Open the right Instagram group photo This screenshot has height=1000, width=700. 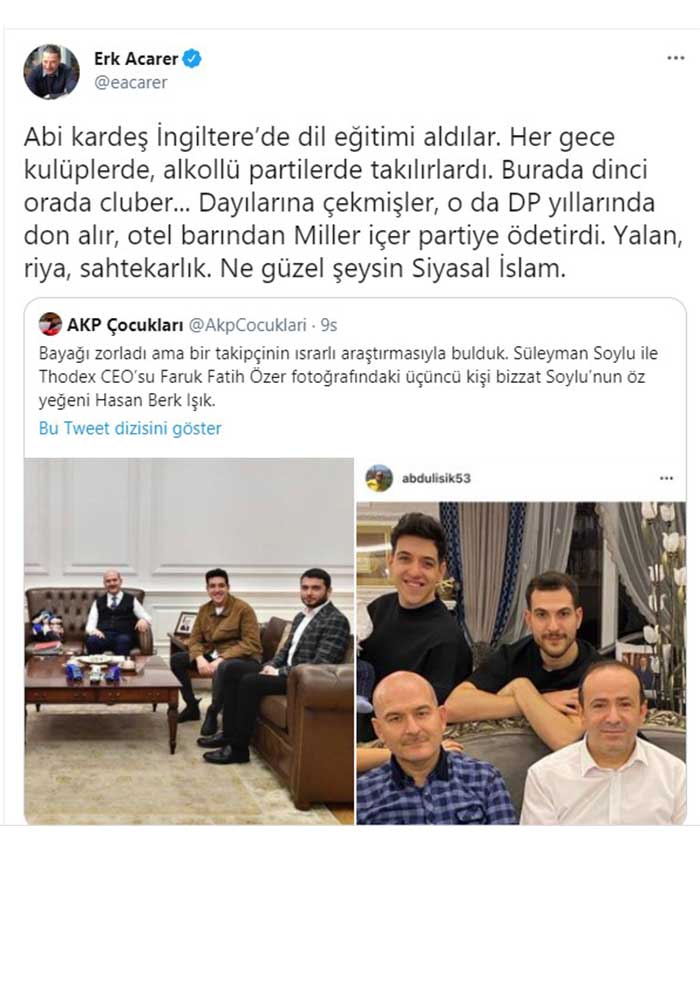point(521,663)
